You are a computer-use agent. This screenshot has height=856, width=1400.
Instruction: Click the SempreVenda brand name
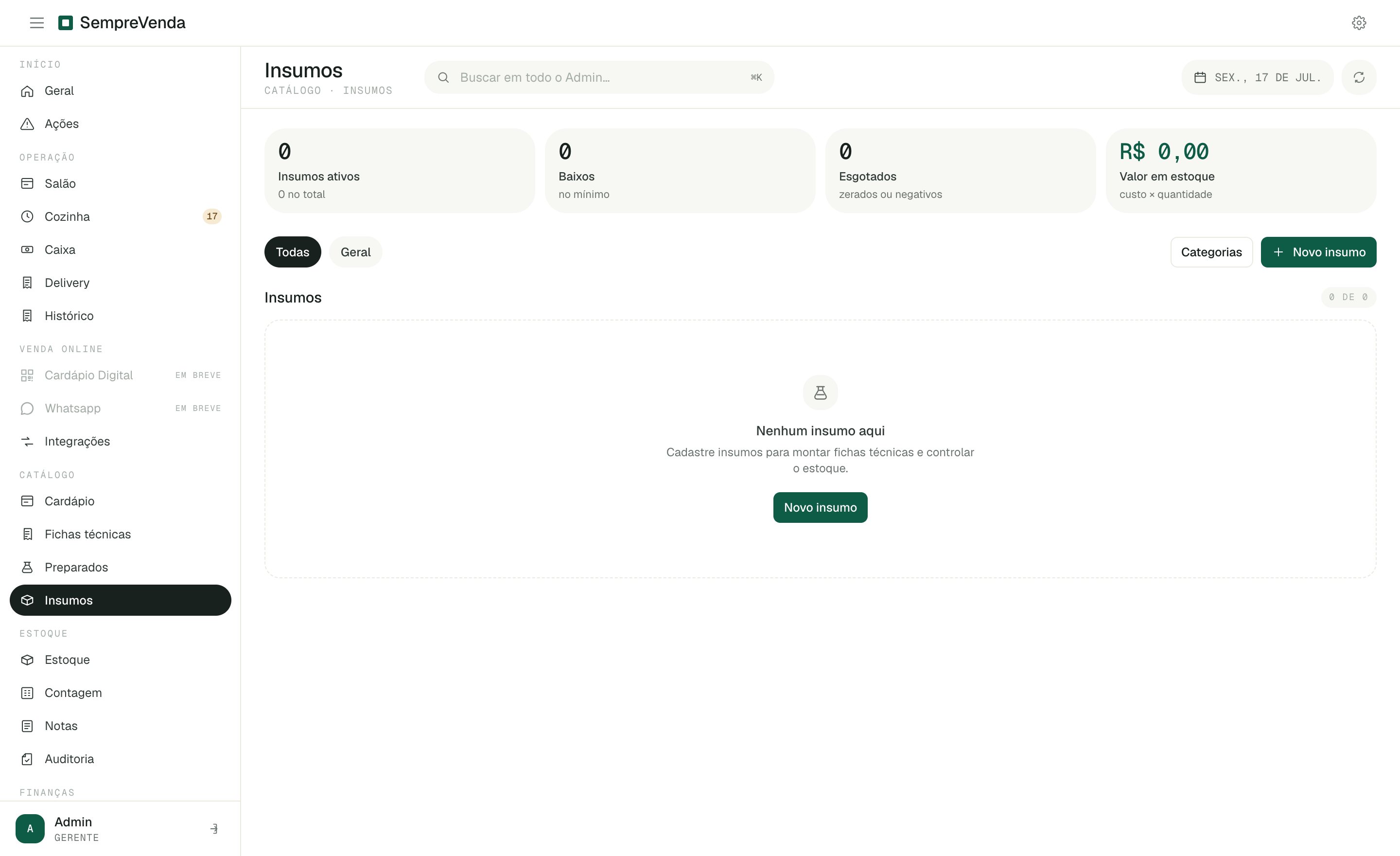[132, 23]
